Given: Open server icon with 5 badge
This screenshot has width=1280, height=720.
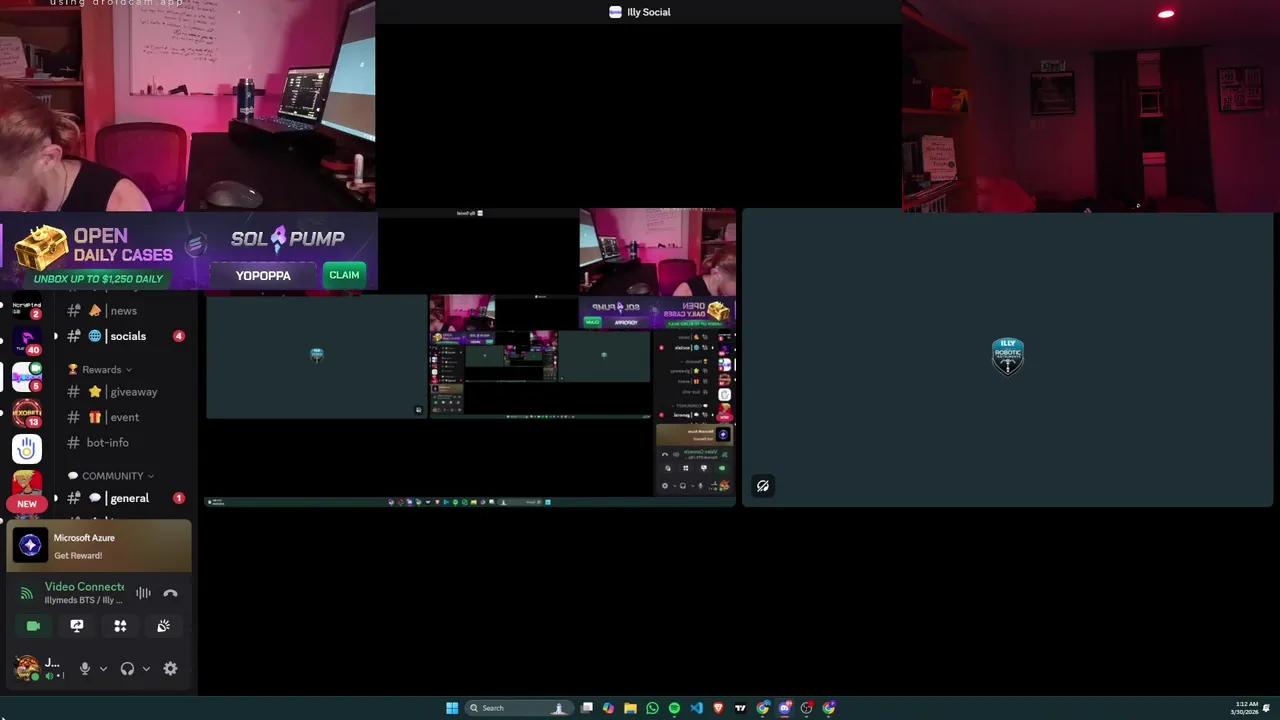Looking at the screenshot, I should pos(27,376).
